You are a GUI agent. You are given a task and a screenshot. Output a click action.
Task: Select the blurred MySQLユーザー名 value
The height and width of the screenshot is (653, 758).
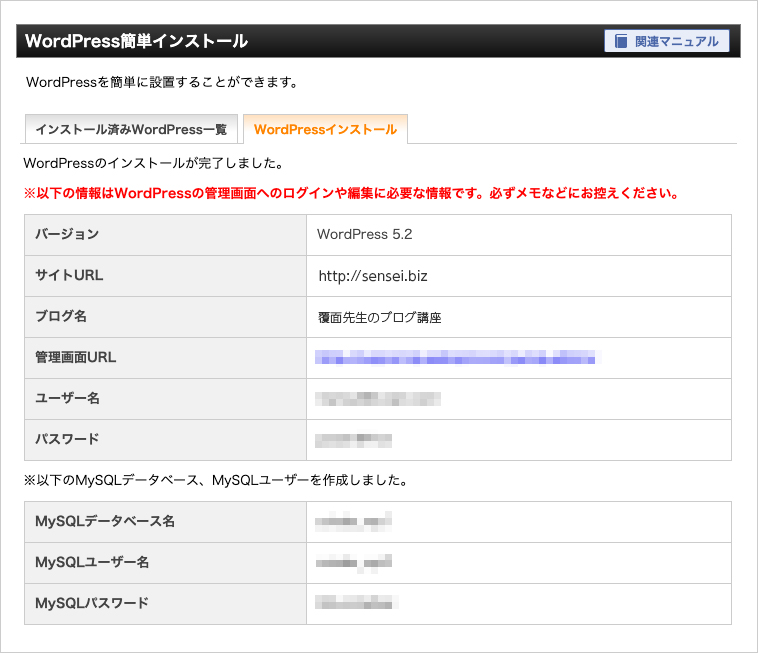(353, 563)
